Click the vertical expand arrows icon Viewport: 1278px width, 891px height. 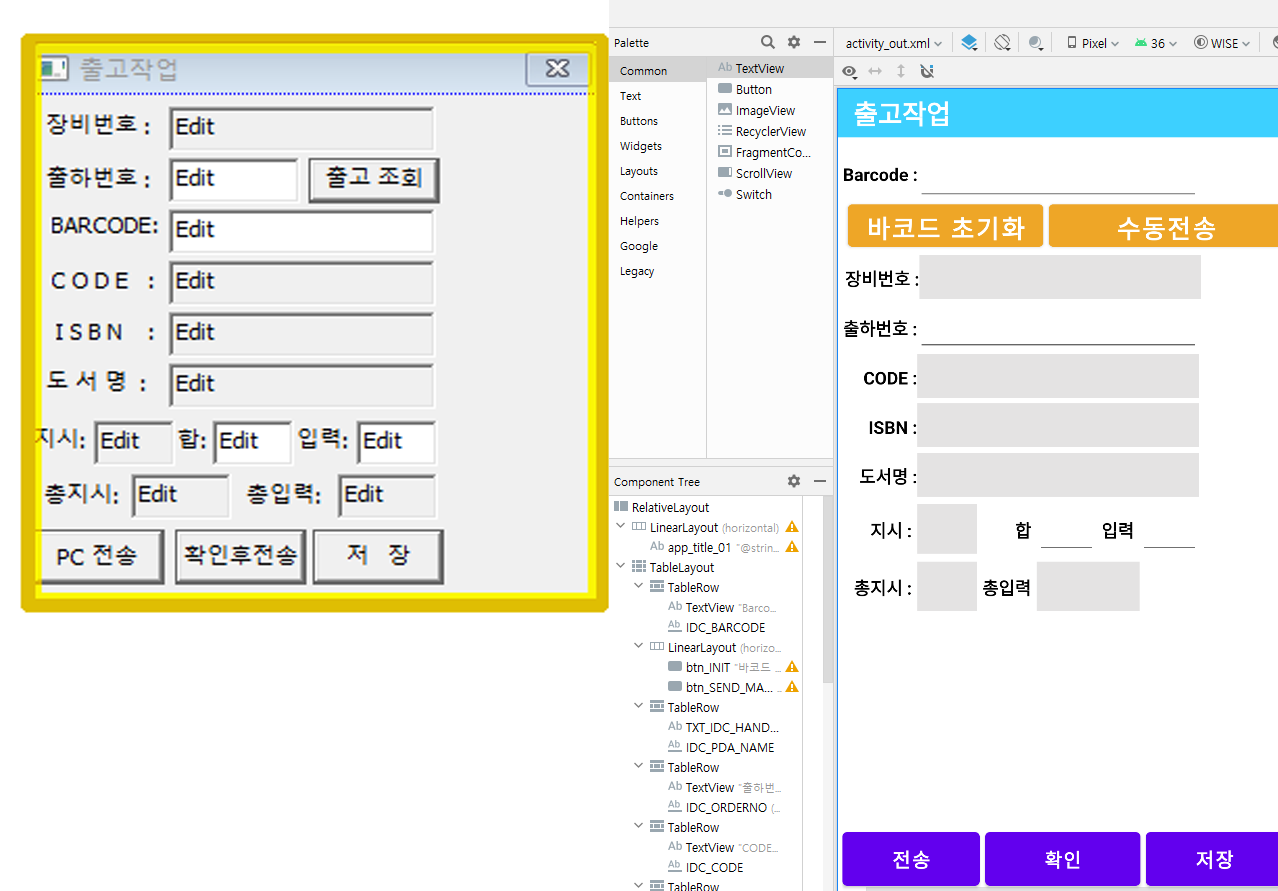coord(900,71)
